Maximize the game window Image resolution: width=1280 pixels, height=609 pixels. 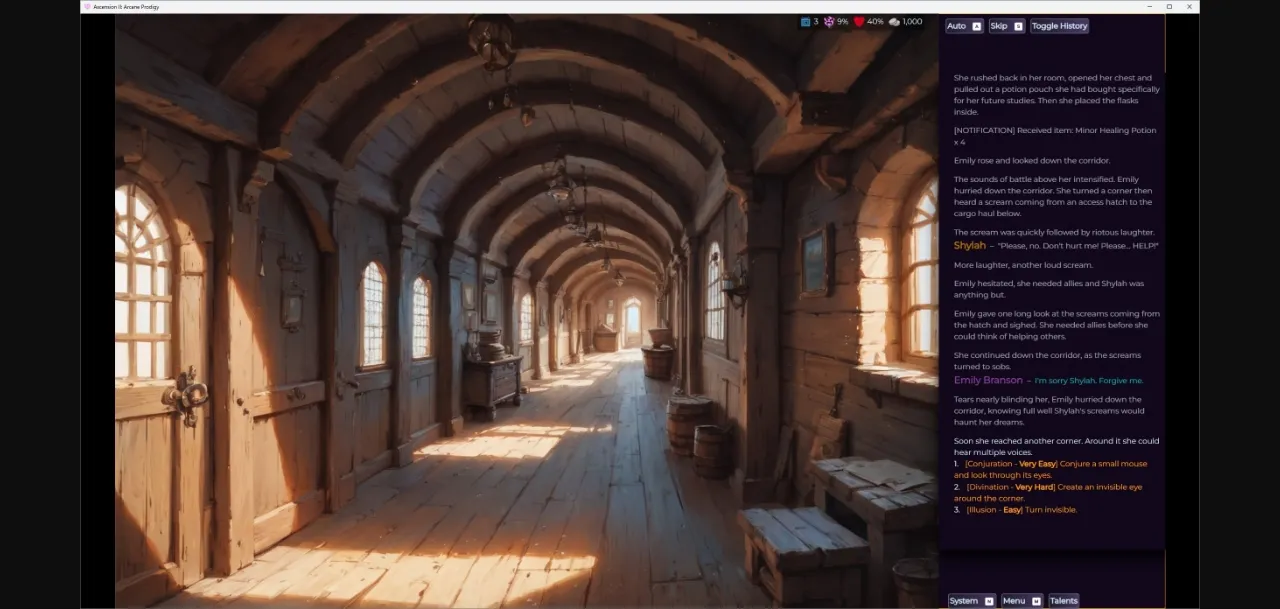tap(1169, 6)
